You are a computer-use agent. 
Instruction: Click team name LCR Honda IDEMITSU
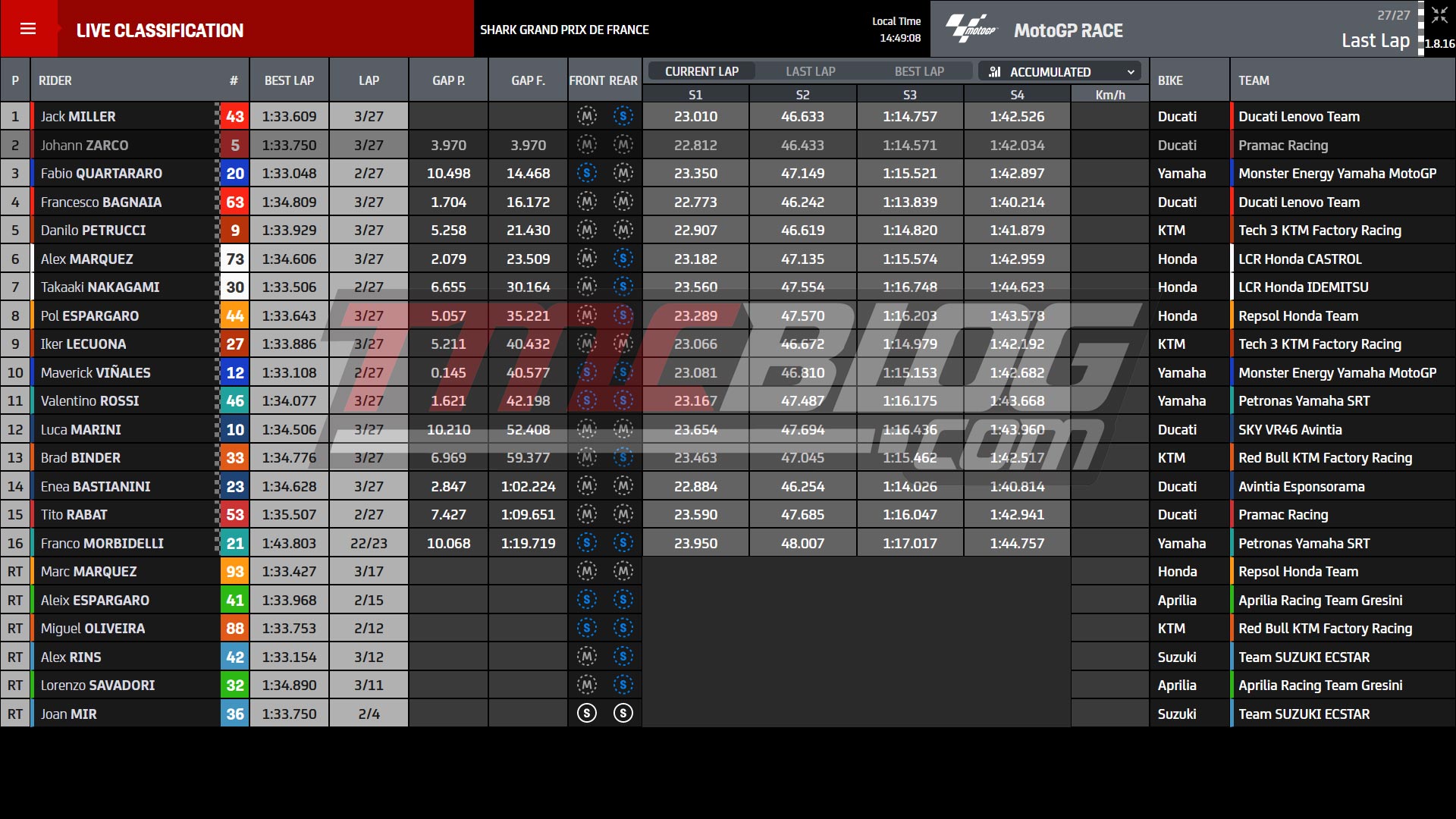[x=1304, y=287]
